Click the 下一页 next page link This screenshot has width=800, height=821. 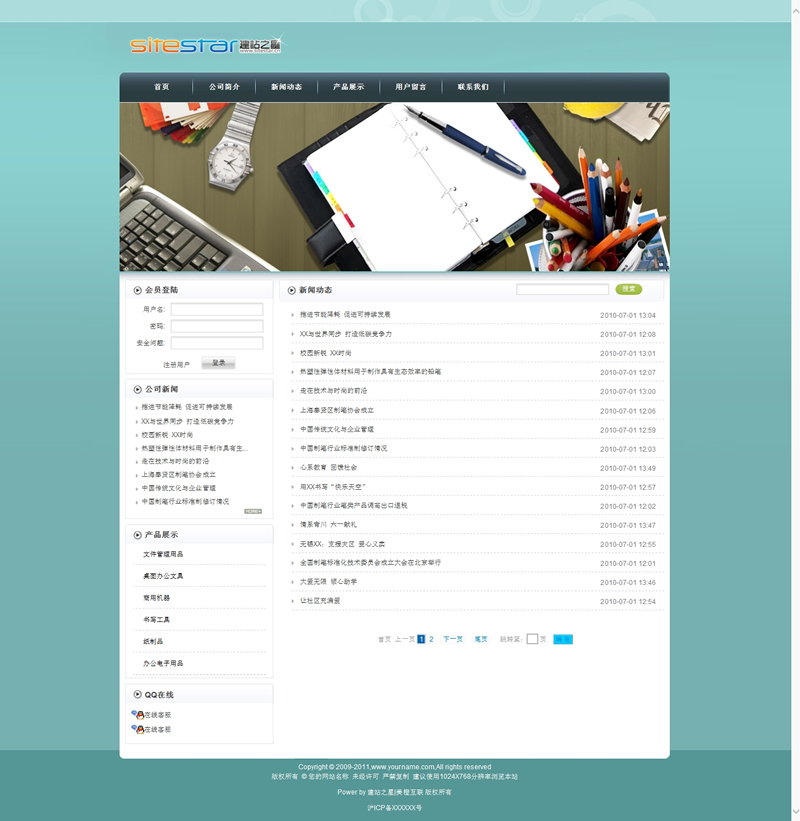tap(453, 639)
